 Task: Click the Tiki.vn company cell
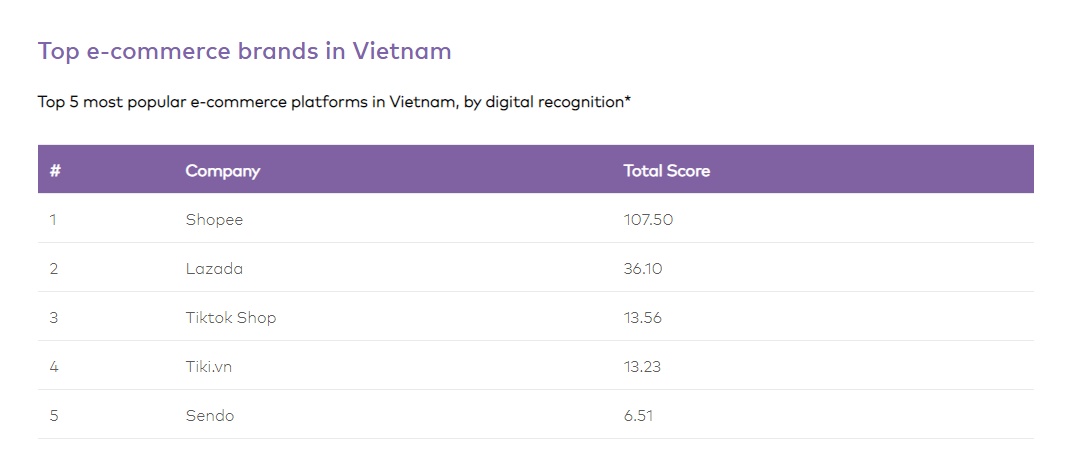pyautogui.click(x=209, y=367)
